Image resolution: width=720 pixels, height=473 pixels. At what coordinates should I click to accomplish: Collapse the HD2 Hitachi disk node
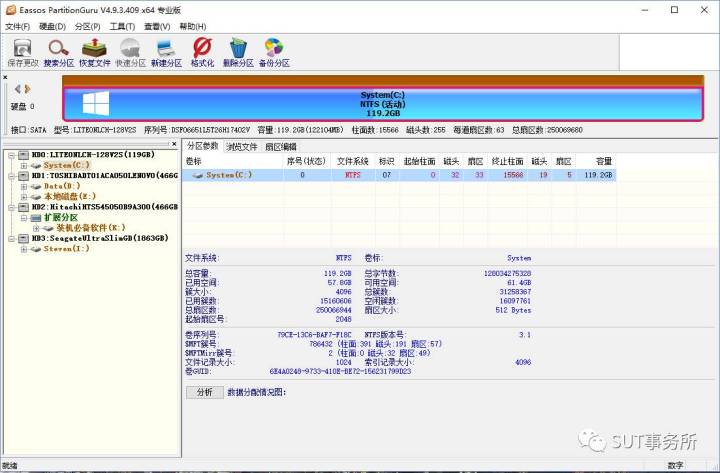point(12,207)
